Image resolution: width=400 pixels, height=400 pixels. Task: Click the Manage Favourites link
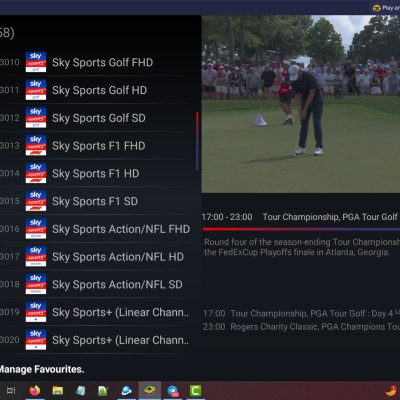click(x=41, y=369)
